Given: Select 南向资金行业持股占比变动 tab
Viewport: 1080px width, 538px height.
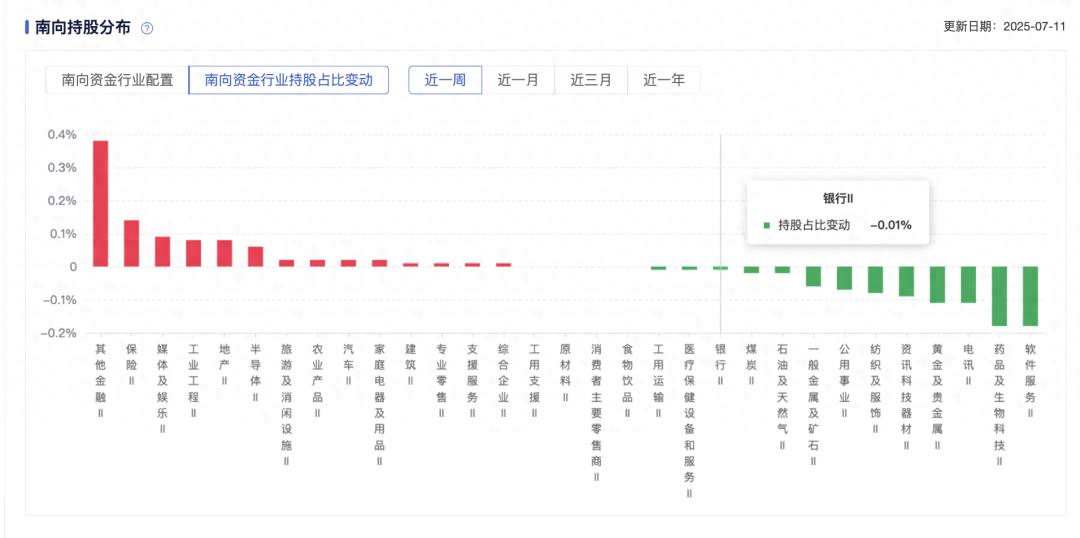Looking at the screenshot, I should tap(288, 80).
